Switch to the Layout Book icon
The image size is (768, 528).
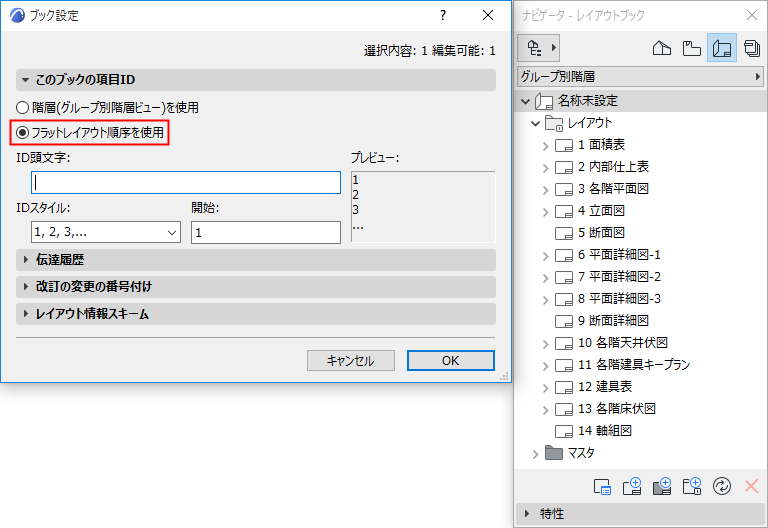tap(722, 48)
